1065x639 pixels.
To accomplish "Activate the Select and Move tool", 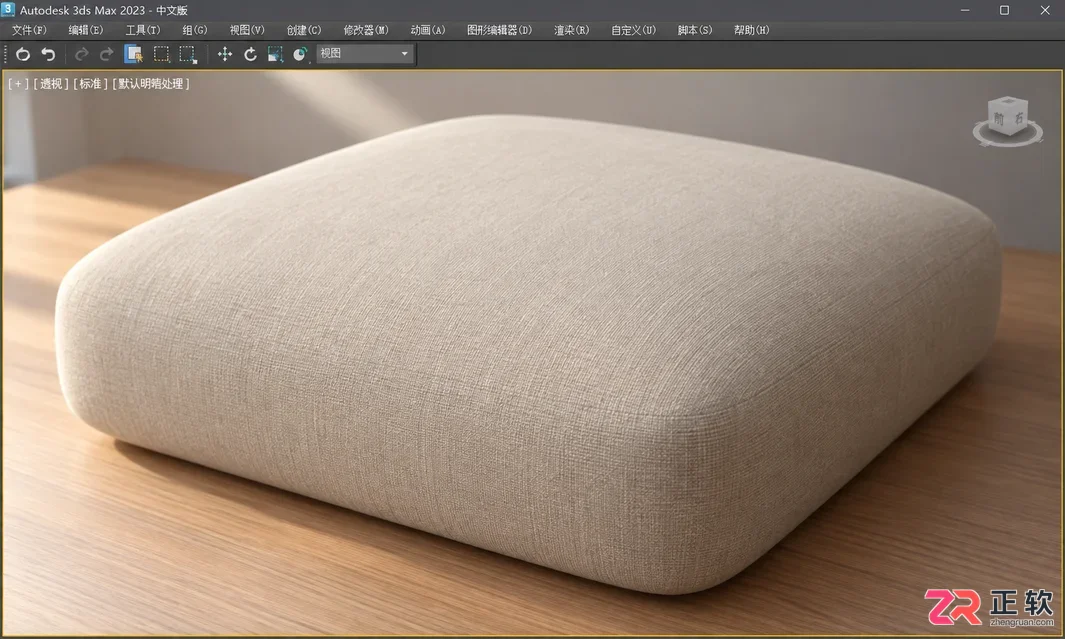I will 225,54.
